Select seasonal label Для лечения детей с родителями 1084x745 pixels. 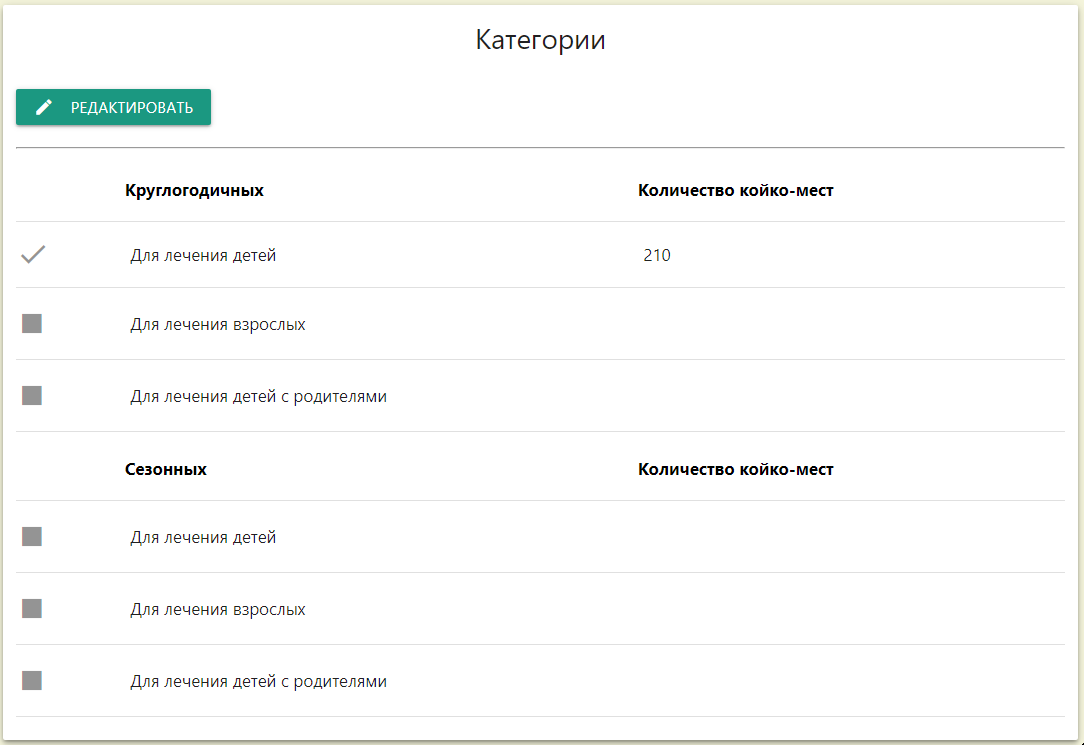259,681
